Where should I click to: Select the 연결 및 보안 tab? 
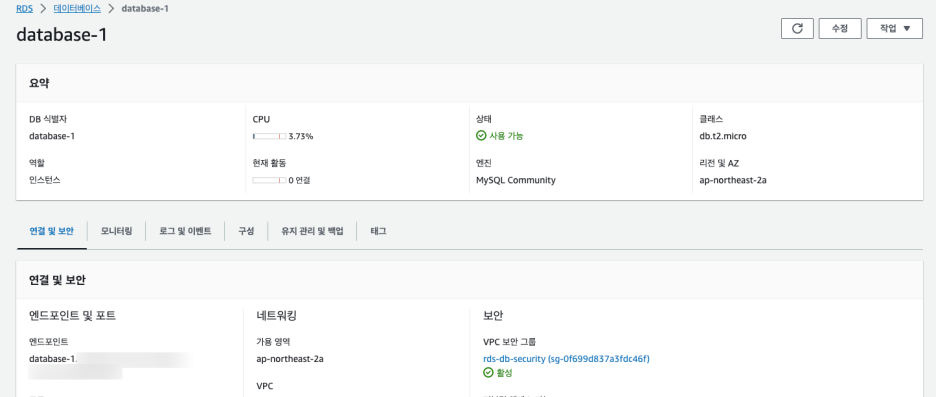[51, 231]
